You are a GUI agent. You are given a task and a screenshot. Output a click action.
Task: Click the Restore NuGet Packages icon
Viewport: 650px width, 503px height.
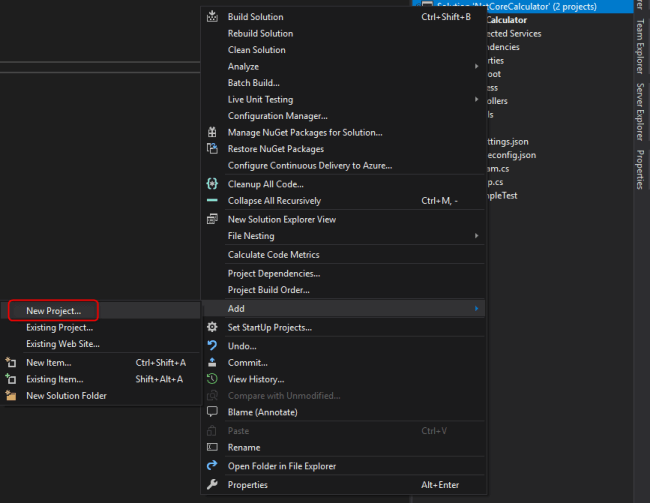[x=212, y=148]
